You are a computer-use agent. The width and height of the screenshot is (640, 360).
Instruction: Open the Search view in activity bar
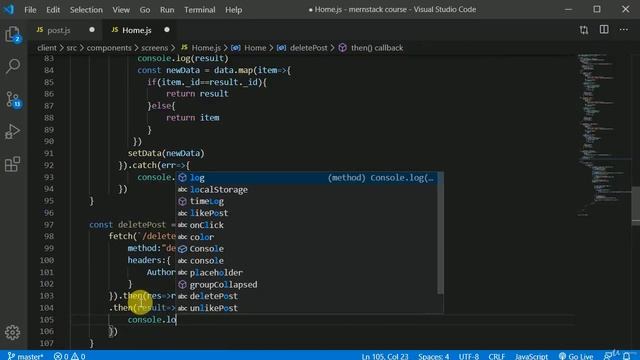point(13,66)
